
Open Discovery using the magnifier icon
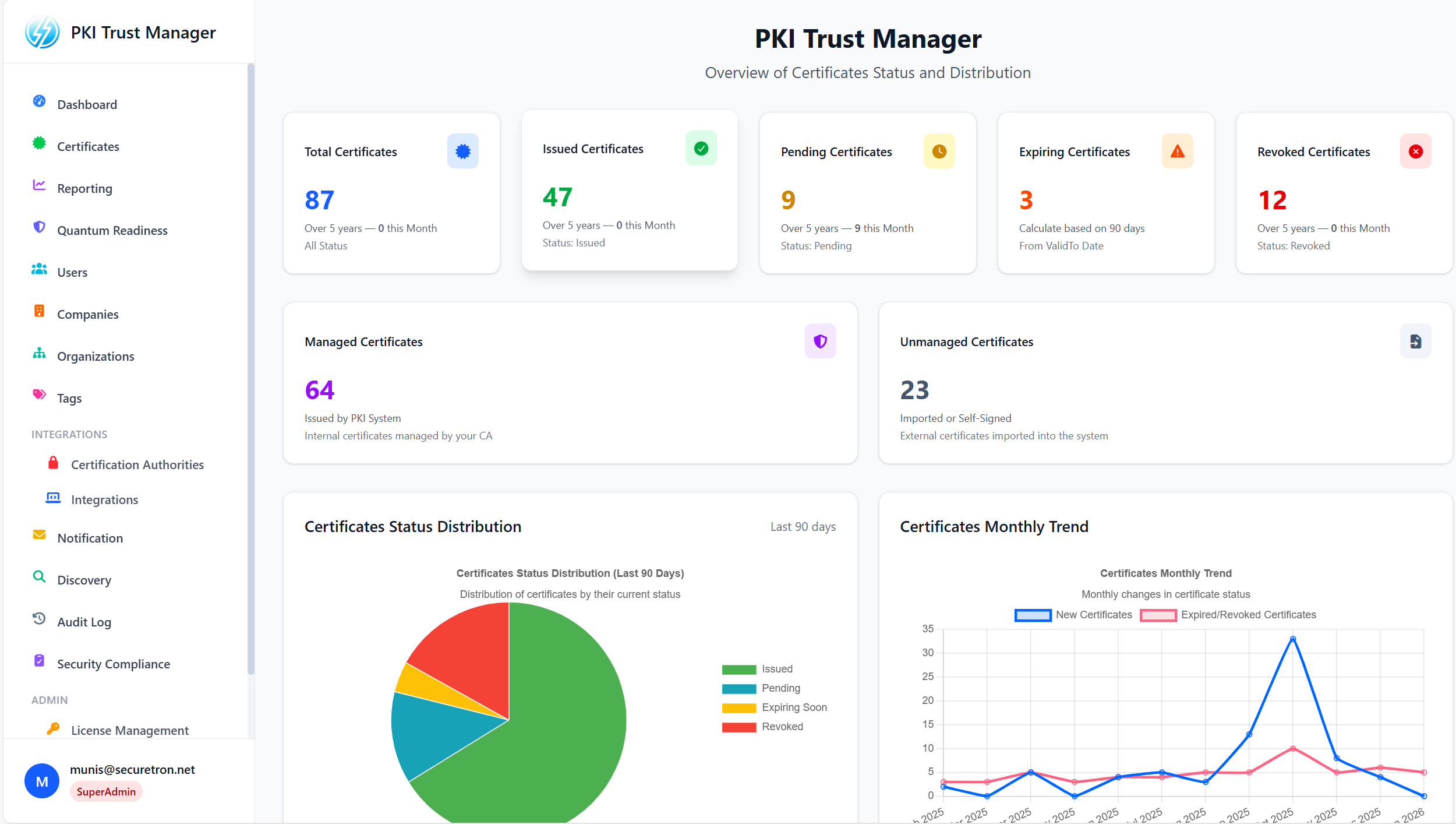coord(39,576)
